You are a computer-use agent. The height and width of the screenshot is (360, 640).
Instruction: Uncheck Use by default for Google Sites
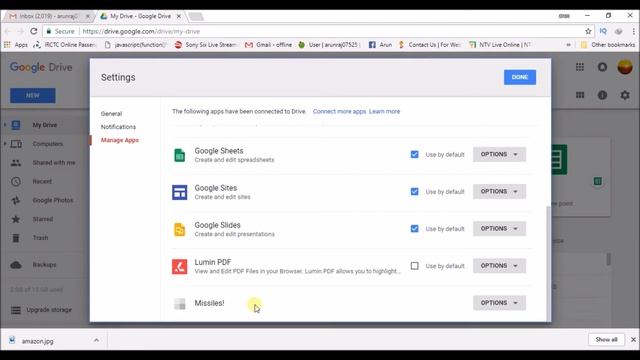[414, 192]
